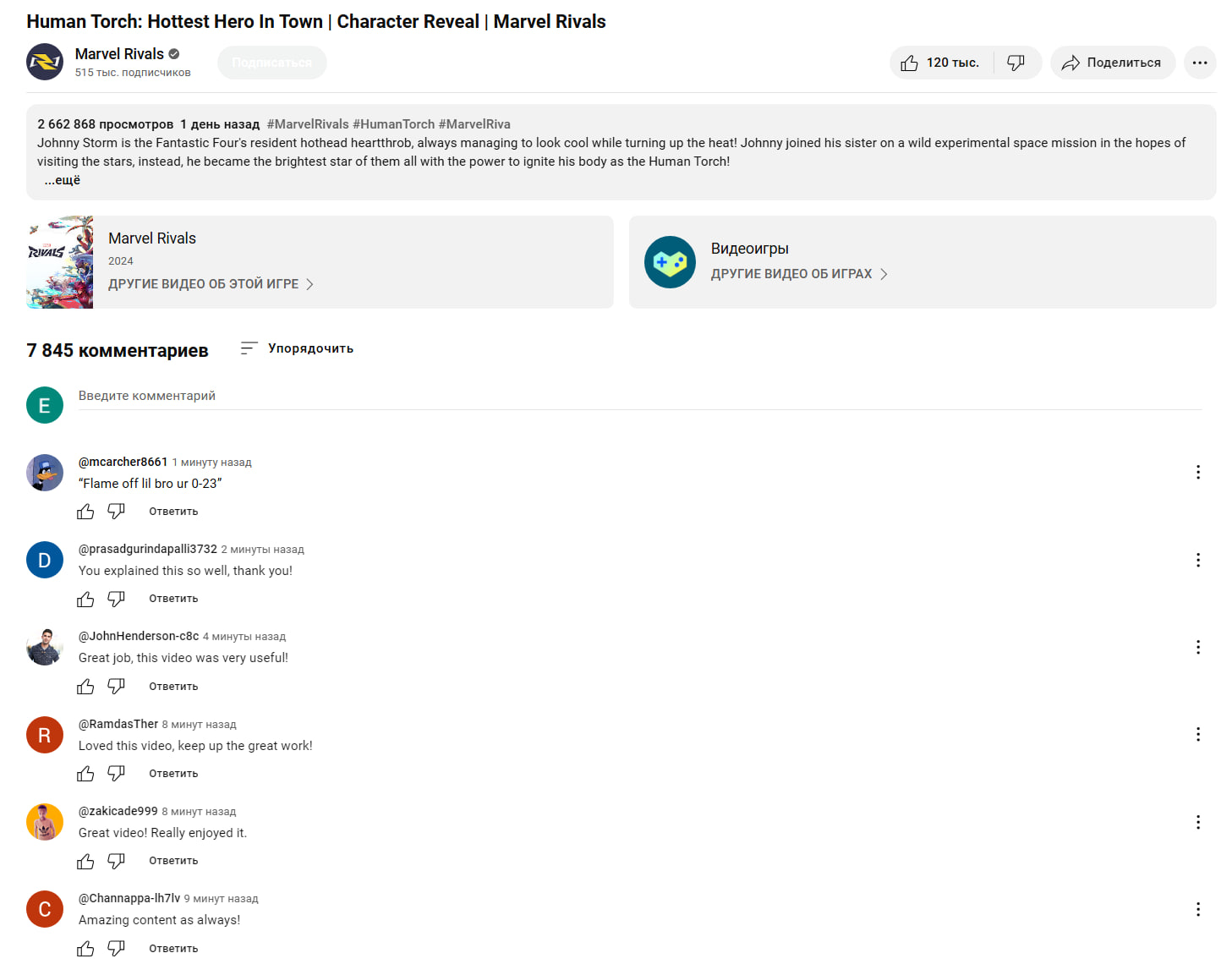Open options menu for @RamdasTher comment

[x=1198, y=734]
